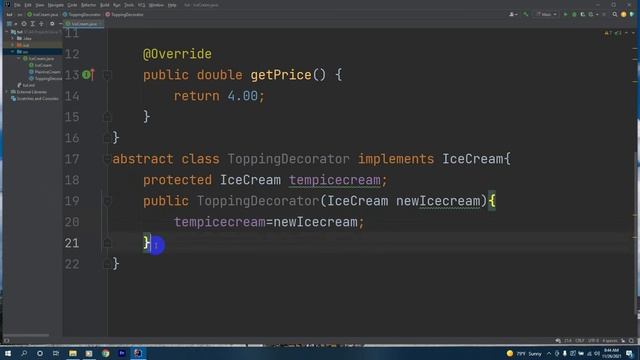Open the run configuration dropdown

click(546, 14)
